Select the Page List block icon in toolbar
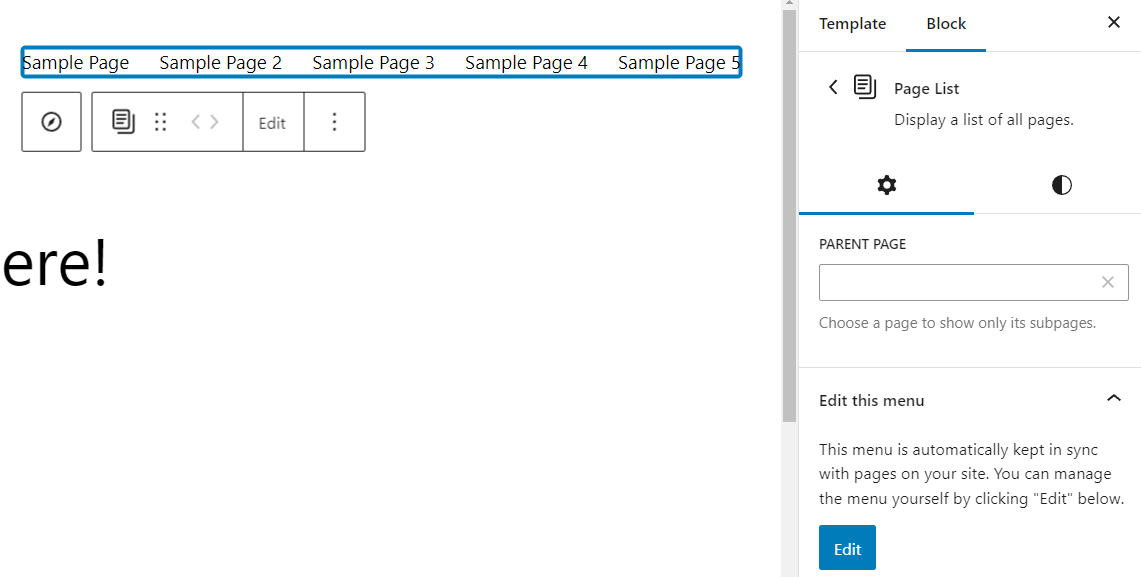The height and width of the screenshot is (577, 1141). (122, 121)
